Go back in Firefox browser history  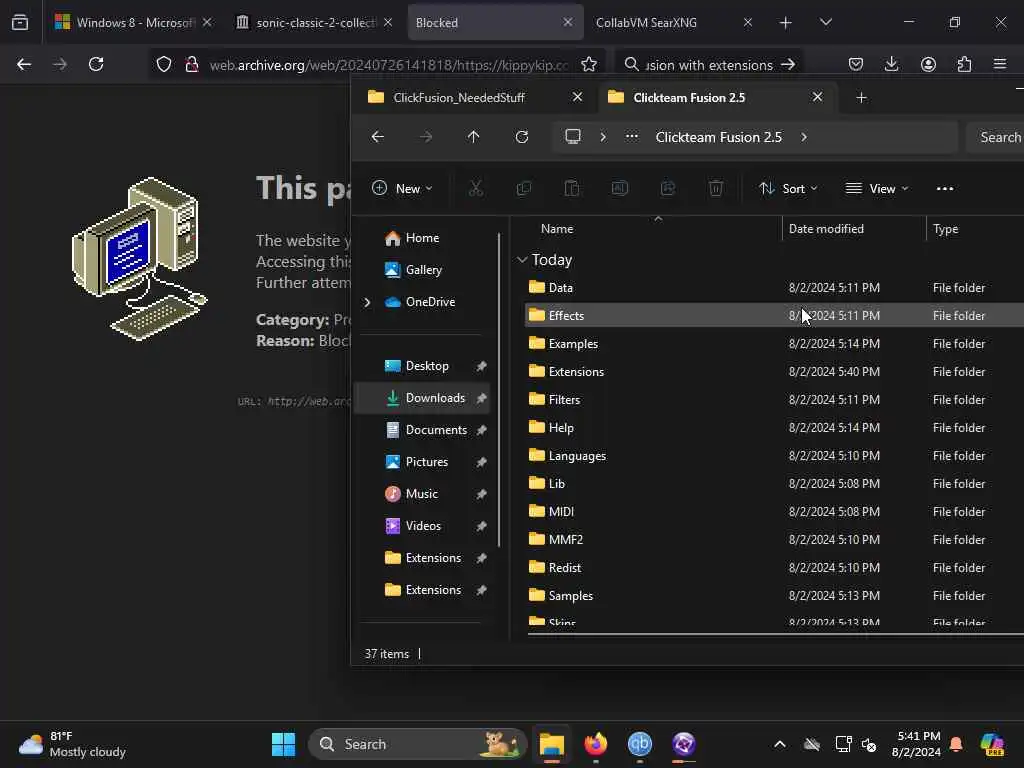(24, 64)
